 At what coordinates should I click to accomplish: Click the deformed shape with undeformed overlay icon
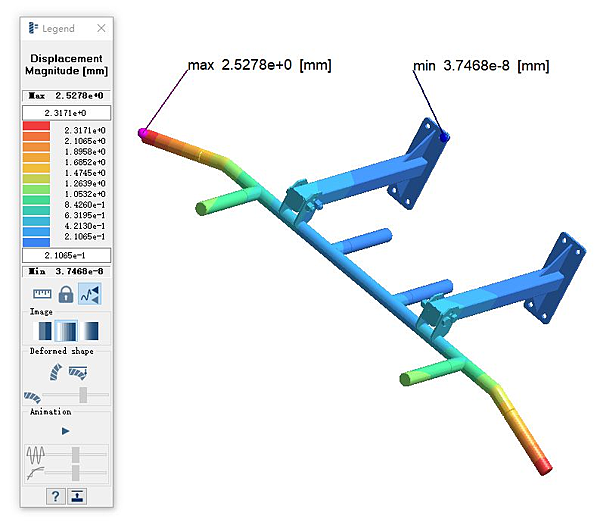pyautogui.click(x=78, y=372)
